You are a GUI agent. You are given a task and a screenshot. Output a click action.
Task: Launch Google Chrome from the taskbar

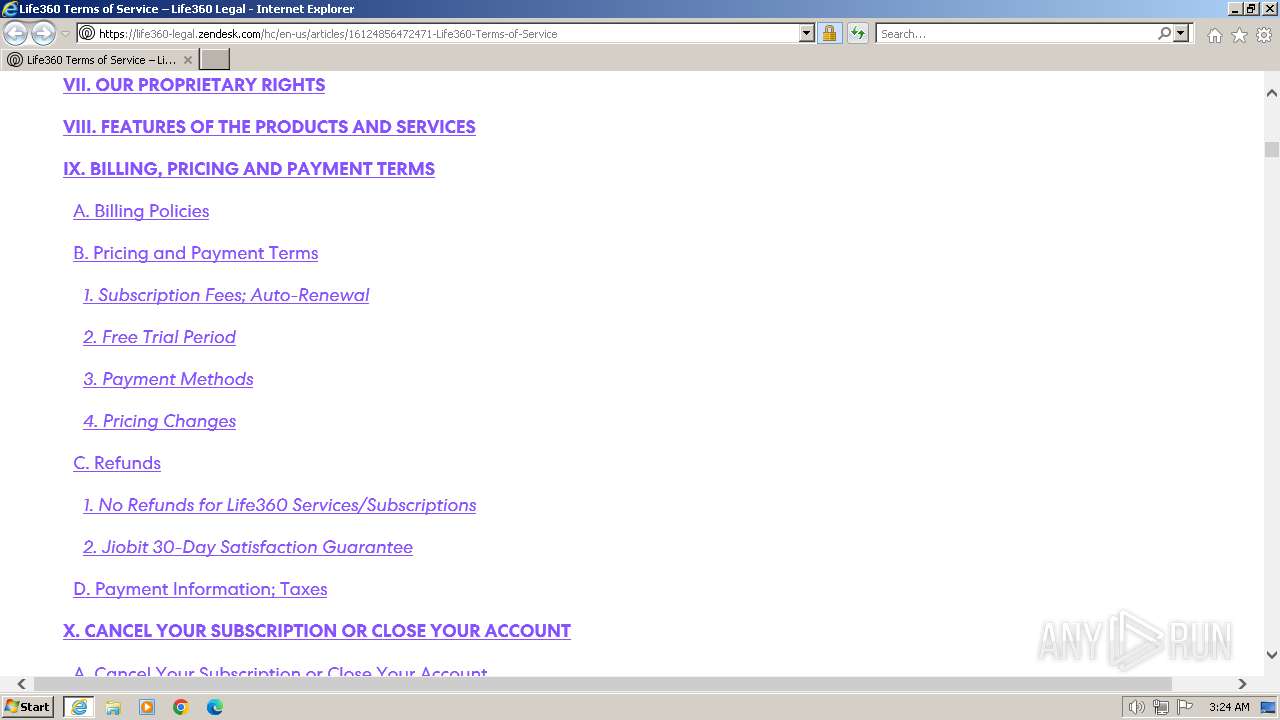click(x=181, y=707)
